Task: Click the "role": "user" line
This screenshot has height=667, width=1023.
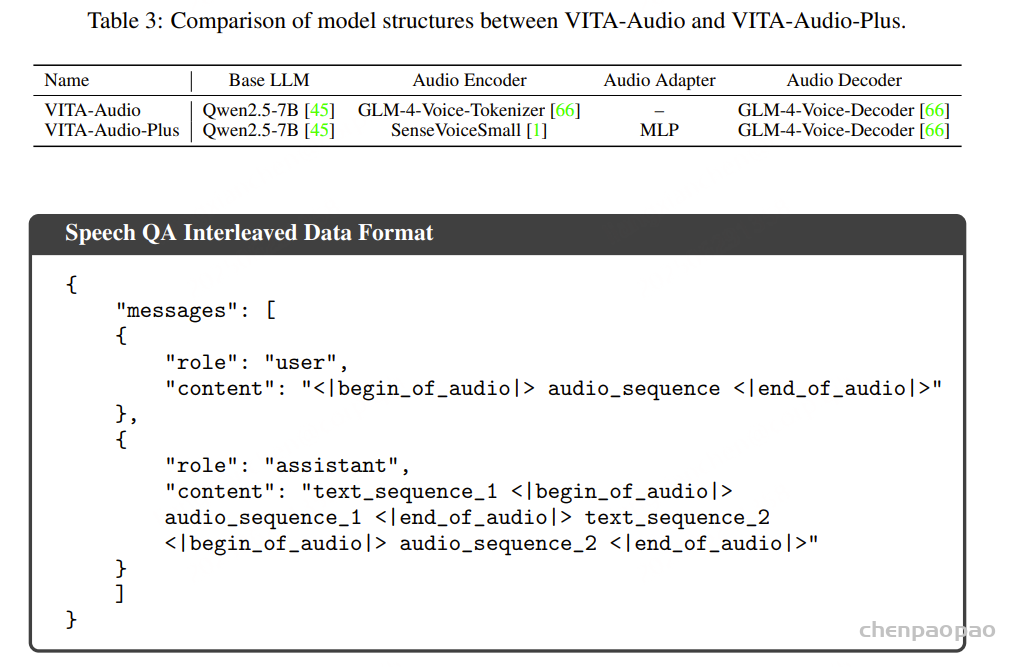Action: [x=256, y=362]
